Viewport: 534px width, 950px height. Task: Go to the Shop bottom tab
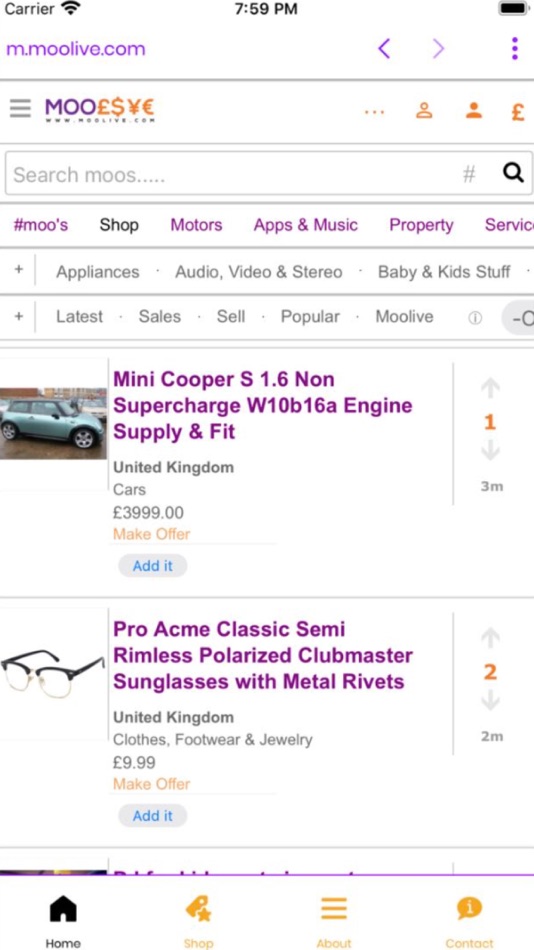[198, 920]
